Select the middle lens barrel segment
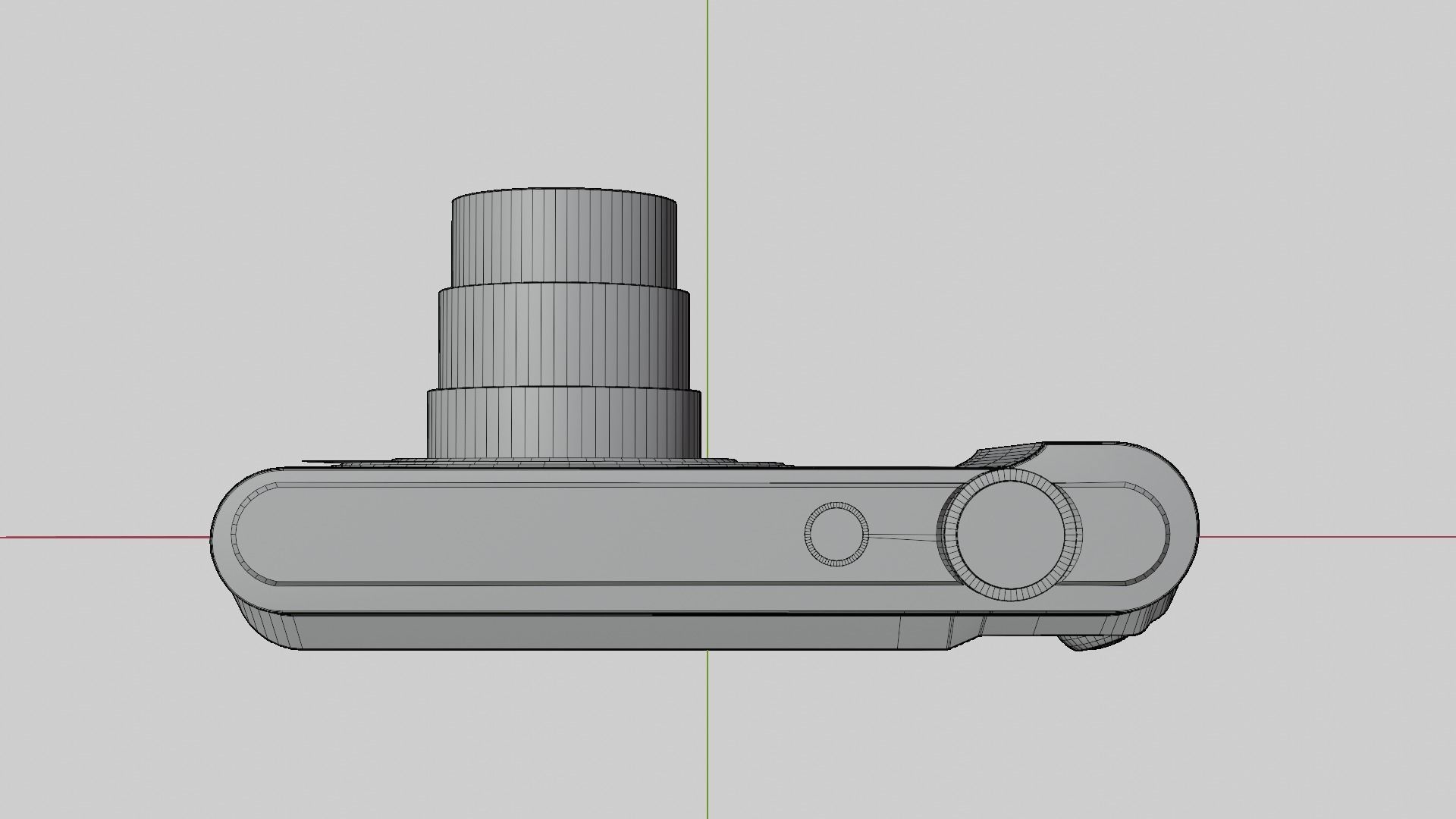The width and height of the screenshot is (1456, 819). click(563, 337)
